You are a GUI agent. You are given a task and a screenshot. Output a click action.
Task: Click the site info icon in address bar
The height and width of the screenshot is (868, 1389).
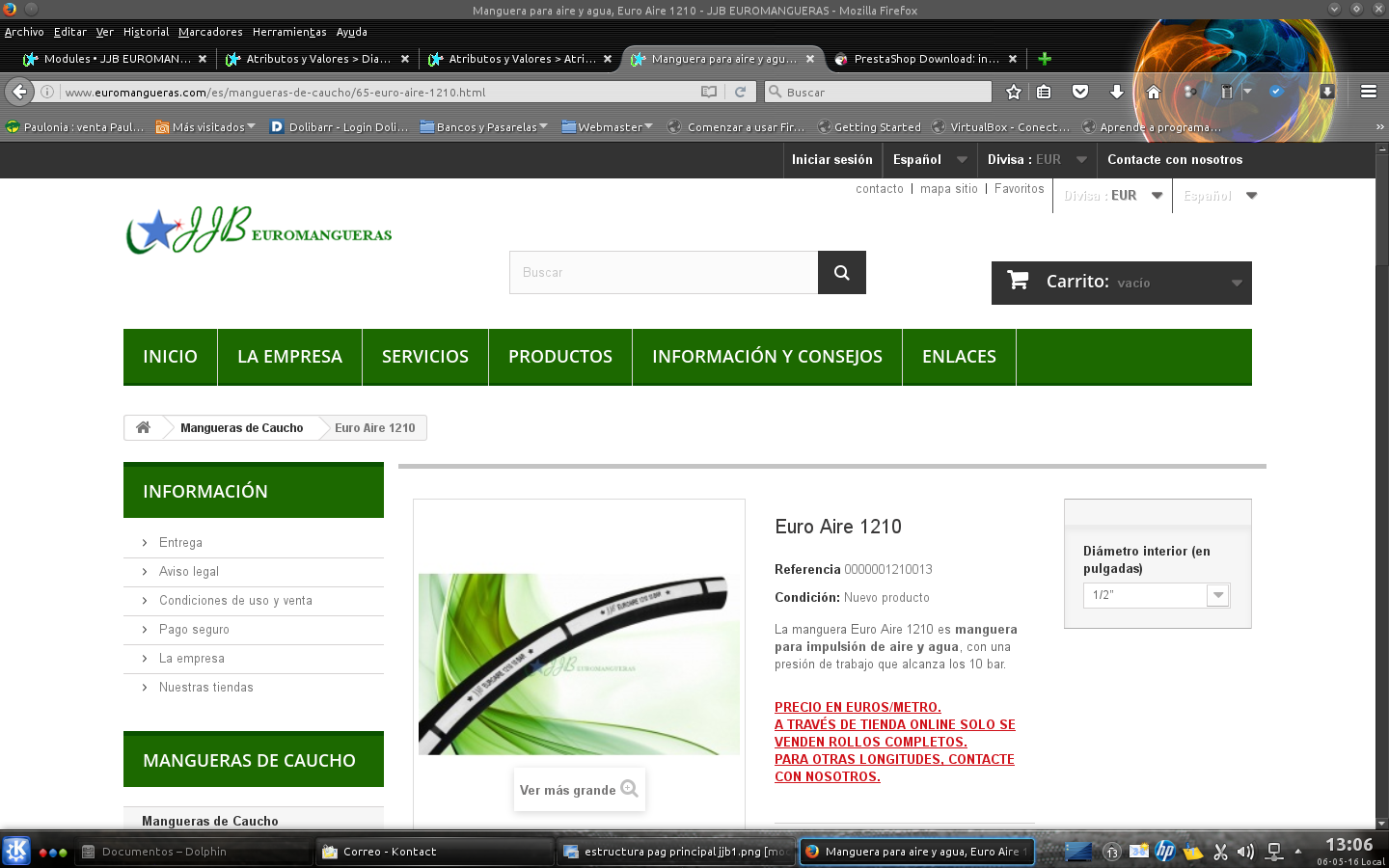pyautogui.click(x=46, y=92)
